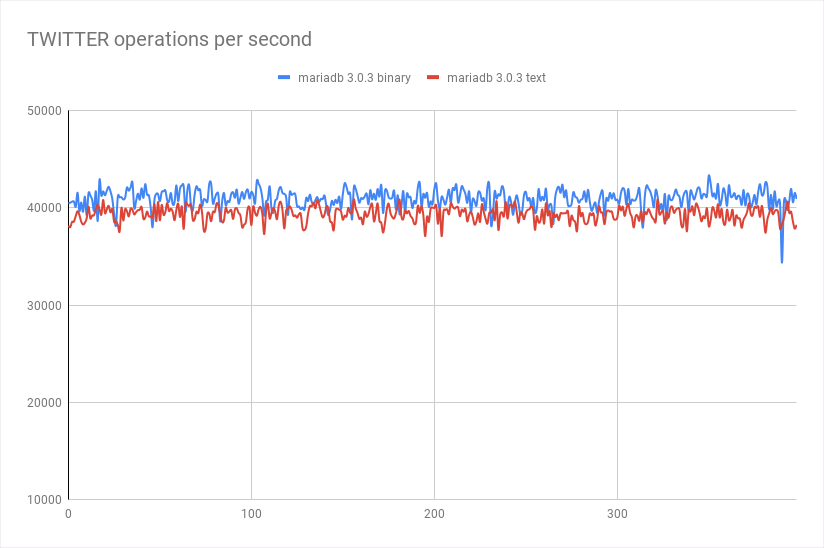The width and height of the screenshot is (824, 548).
Task: Click the horizontal gridline at 20000
Action: coord(432,402)
